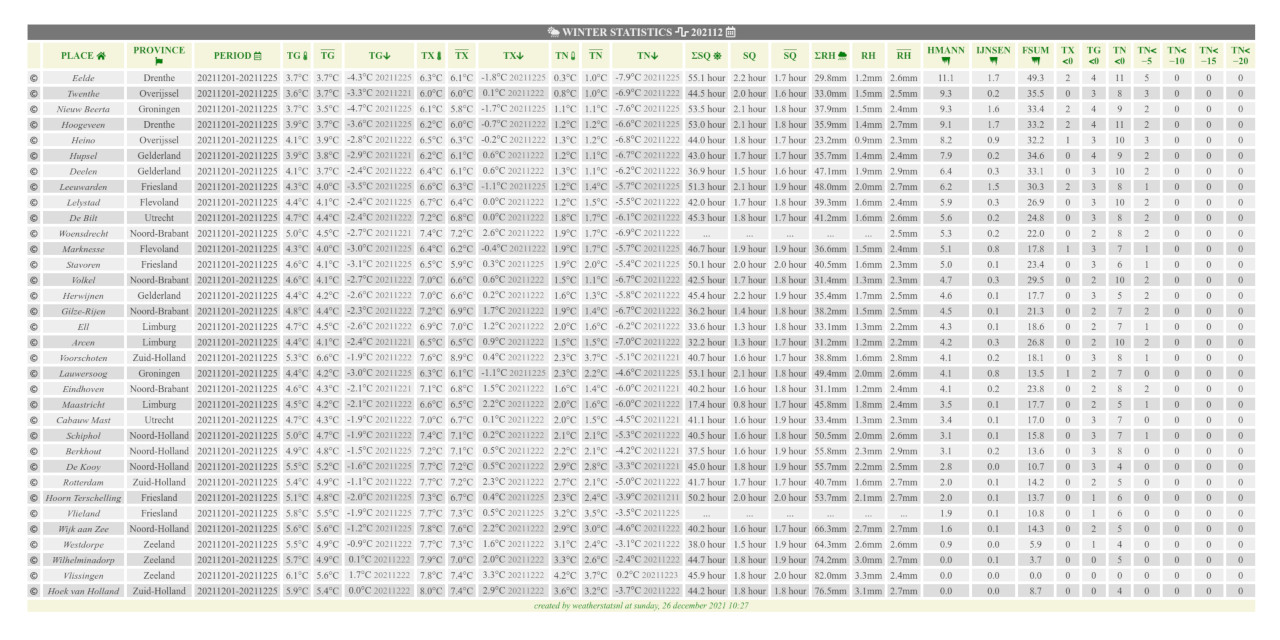Open the Maastricht station link
1280x640 pixels.
click(x=83, y=404)
